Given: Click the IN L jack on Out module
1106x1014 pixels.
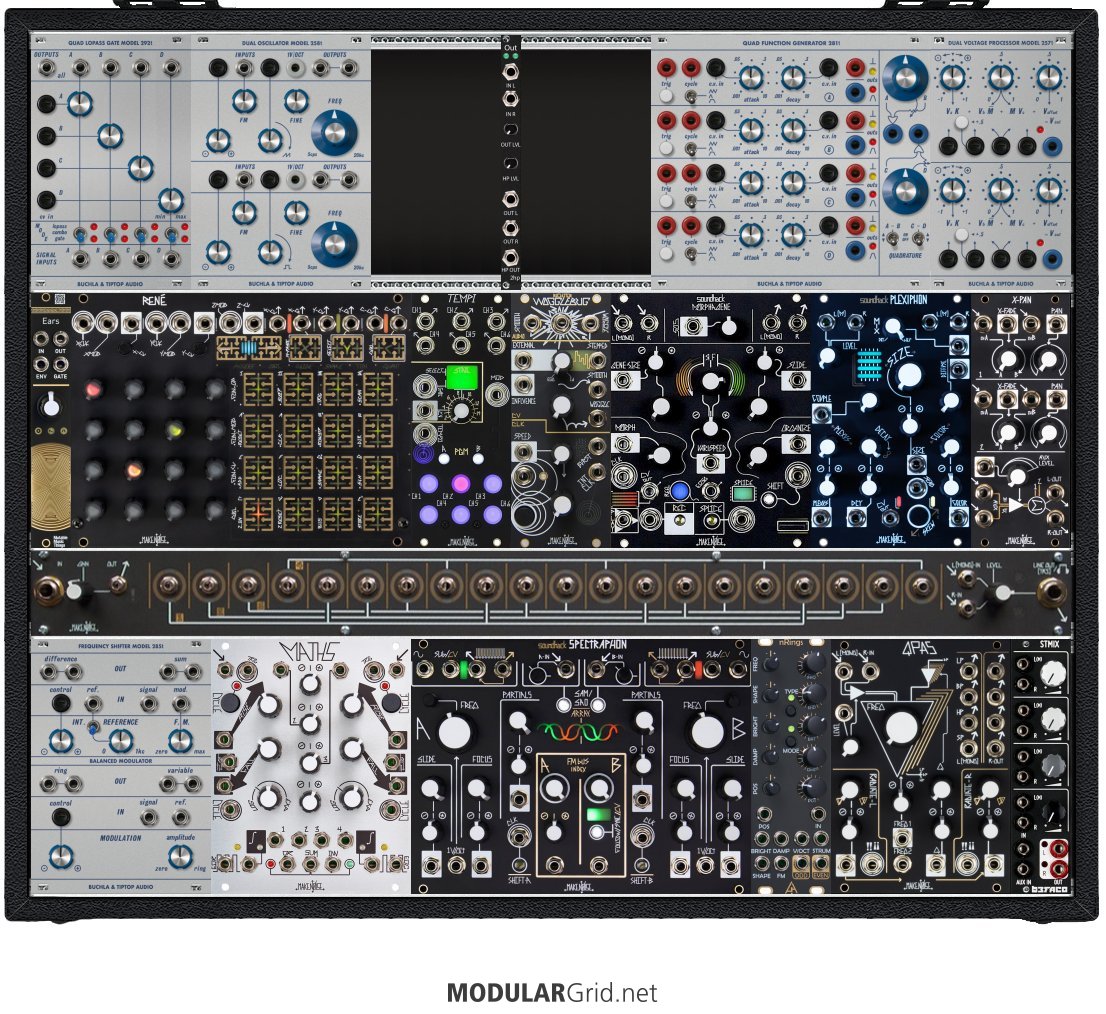Looking at the screenshot, I should click(510, 71).
